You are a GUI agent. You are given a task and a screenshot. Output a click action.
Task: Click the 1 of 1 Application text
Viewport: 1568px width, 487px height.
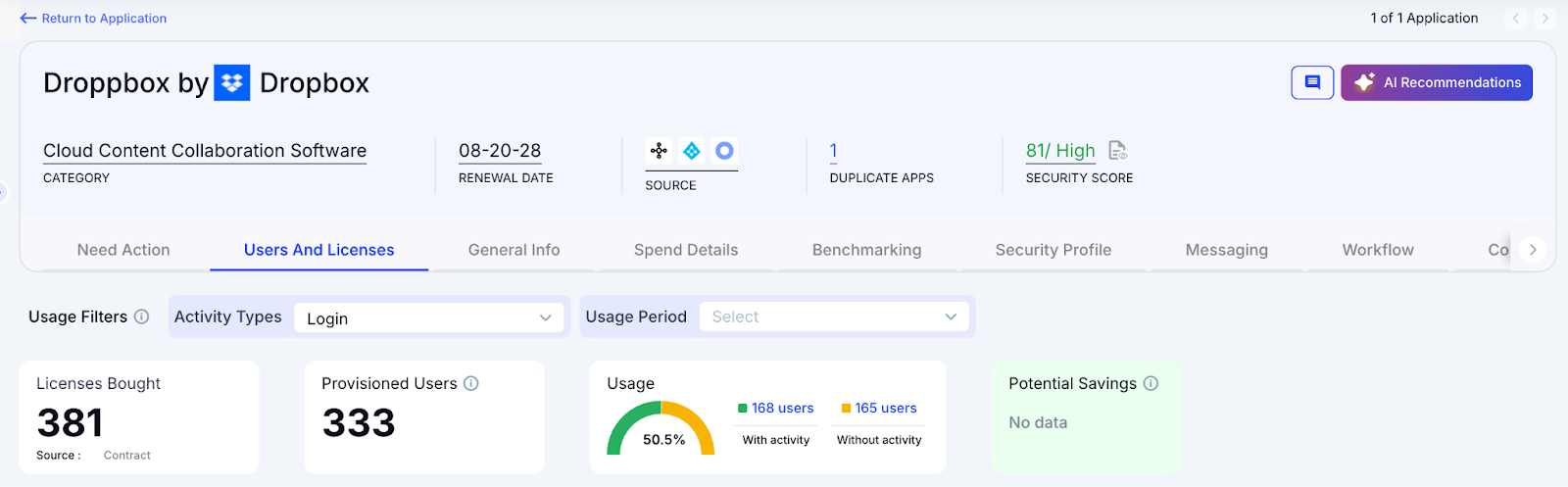pyautogui.click(x=1424, y=19)
